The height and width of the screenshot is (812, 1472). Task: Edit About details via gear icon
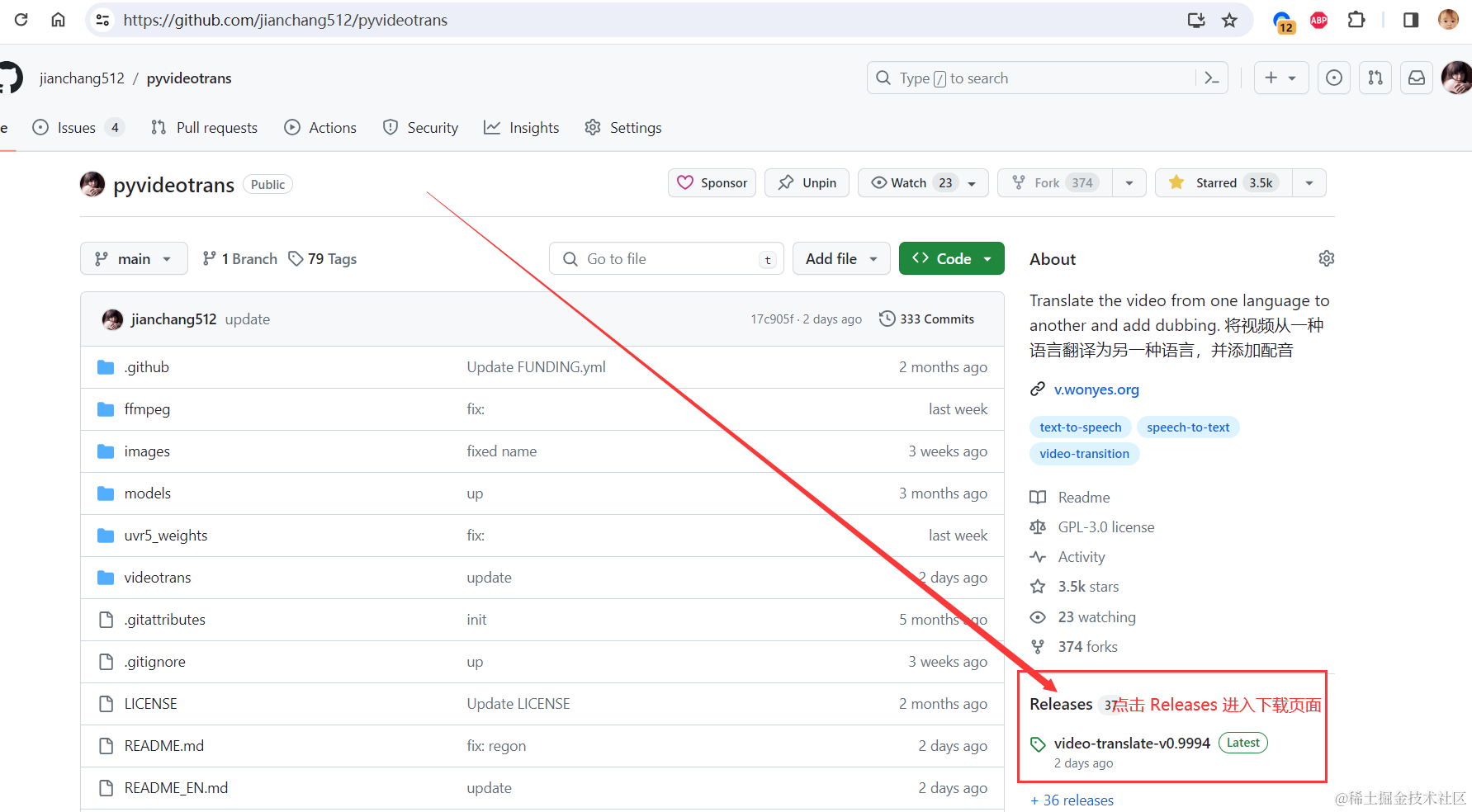click(x=1326, y=258)
